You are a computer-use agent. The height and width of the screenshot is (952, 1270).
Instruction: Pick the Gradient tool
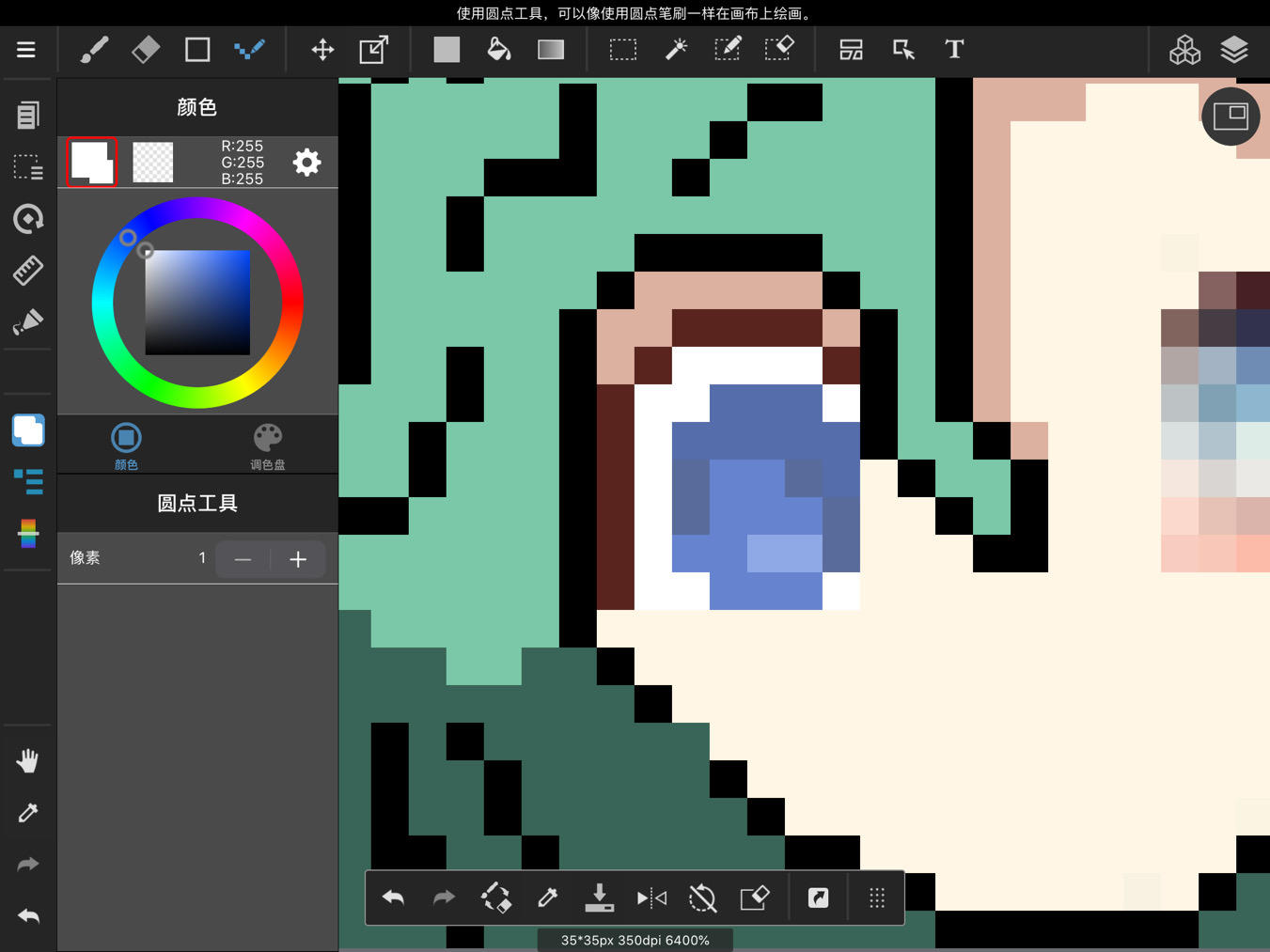click(550, 49)
